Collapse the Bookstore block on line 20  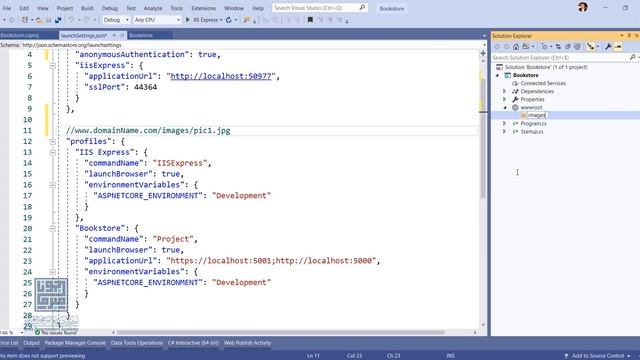pos(53,229)
